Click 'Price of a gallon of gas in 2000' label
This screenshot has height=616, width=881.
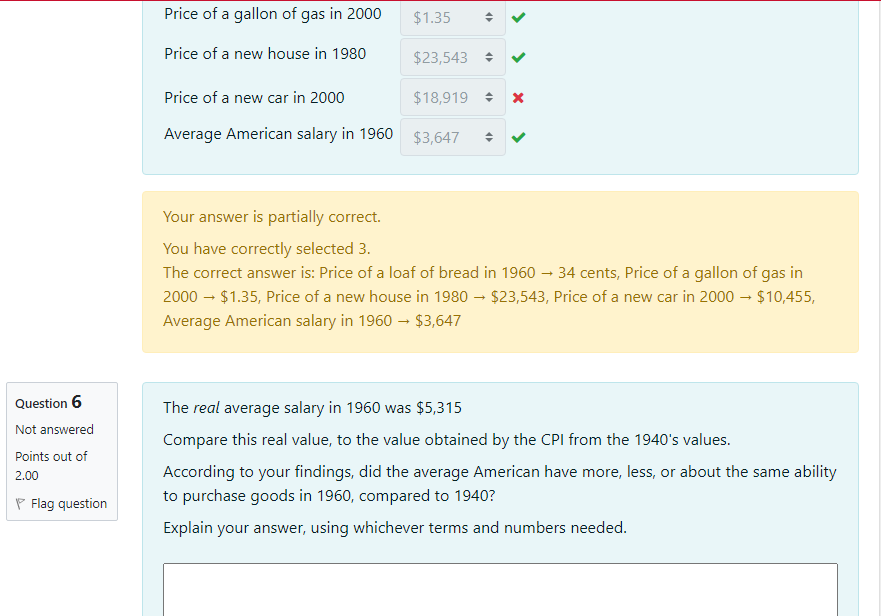(x=273, y=14)
